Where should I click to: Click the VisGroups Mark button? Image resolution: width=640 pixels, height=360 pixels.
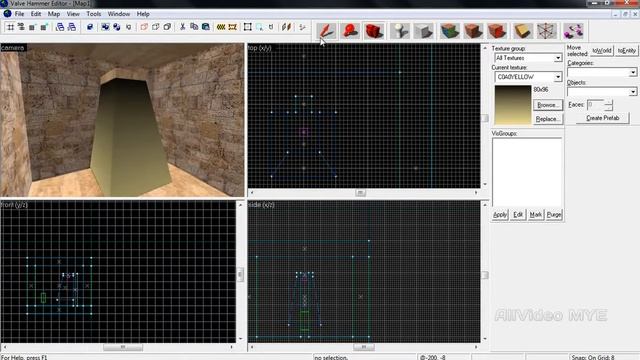536,215
